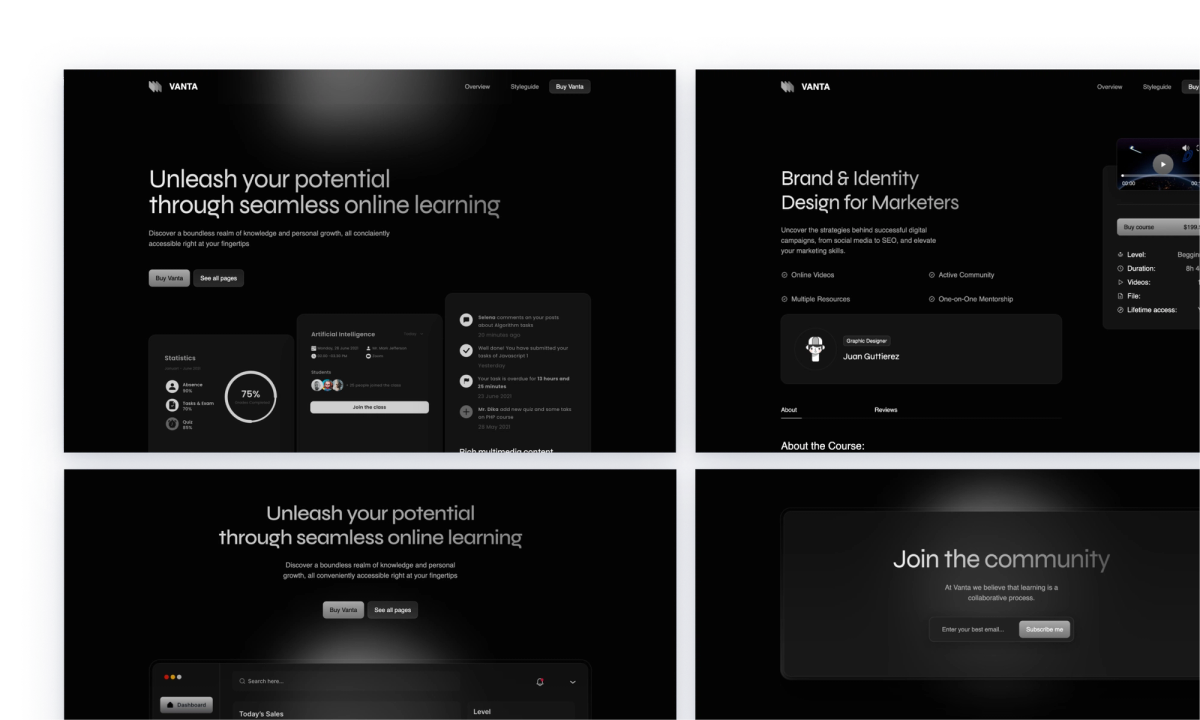The width and height of the screenshot is (1200, 720).
Task: Click Buy Vanta above the dashboard preview
Action: pos(343,610)
